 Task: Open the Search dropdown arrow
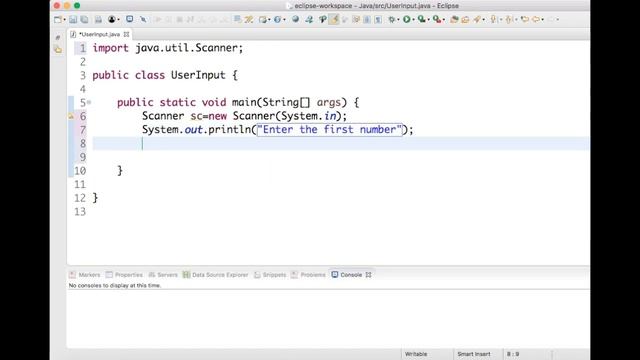(x=484, y=20)
